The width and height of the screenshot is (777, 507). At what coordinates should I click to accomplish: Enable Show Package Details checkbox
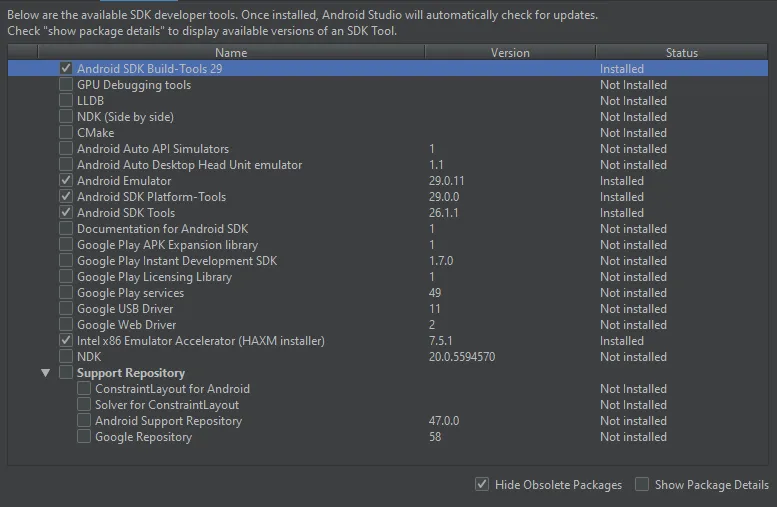[642, 485]
